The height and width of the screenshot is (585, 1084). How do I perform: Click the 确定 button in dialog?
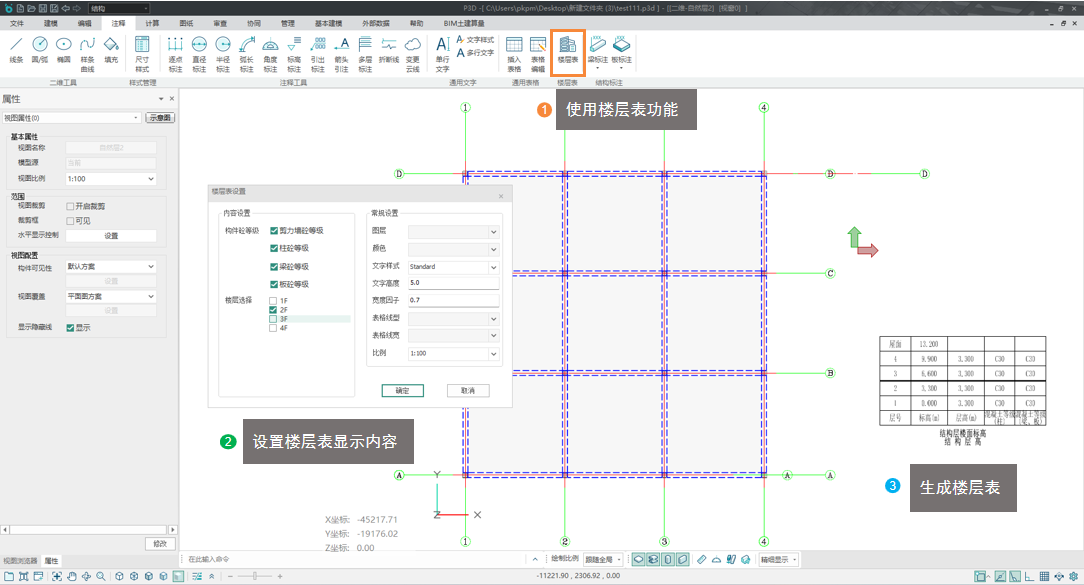[x=402, y=390]
